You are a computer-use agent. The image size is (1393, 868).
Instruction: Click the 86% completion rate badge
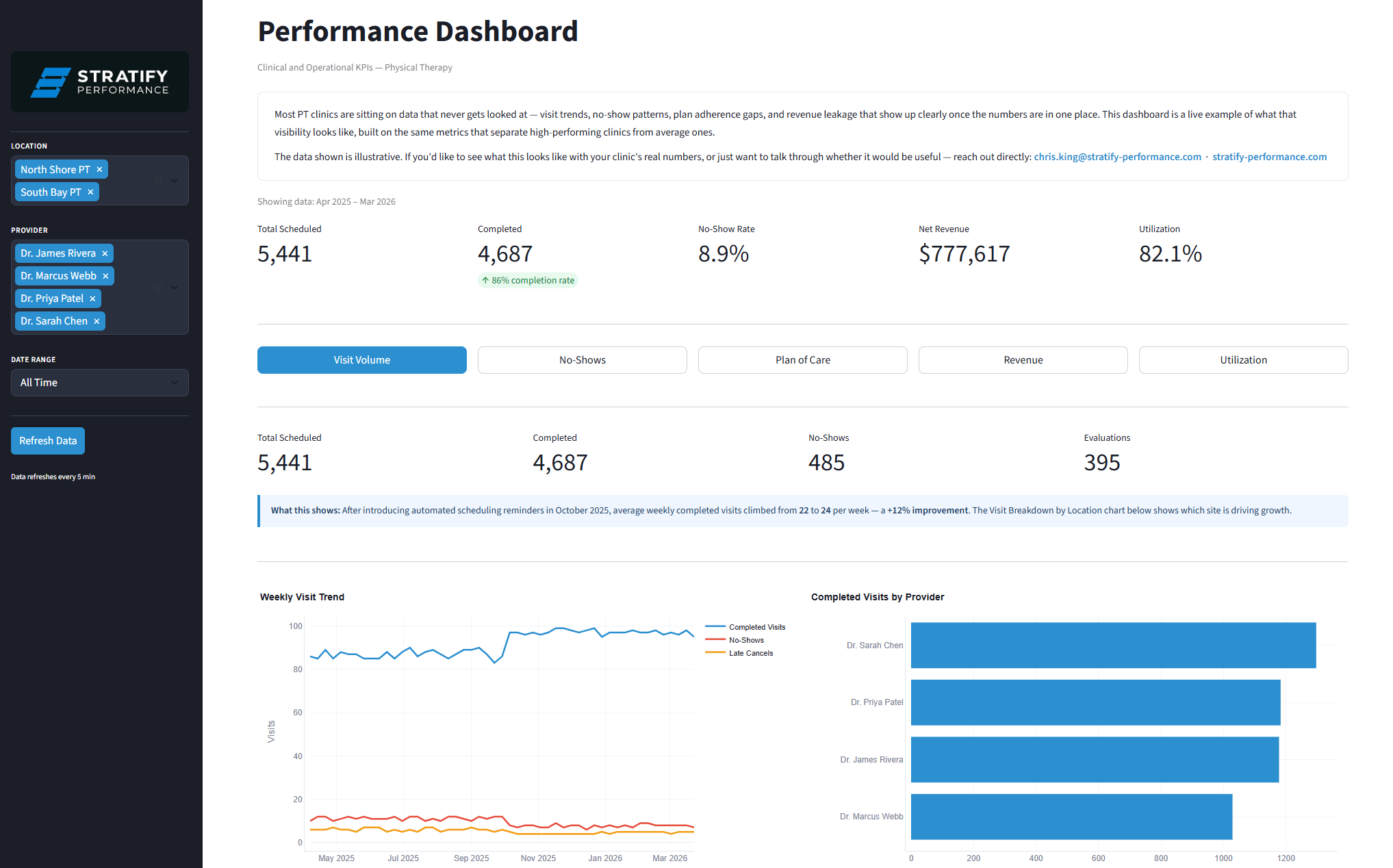(528, 280)
